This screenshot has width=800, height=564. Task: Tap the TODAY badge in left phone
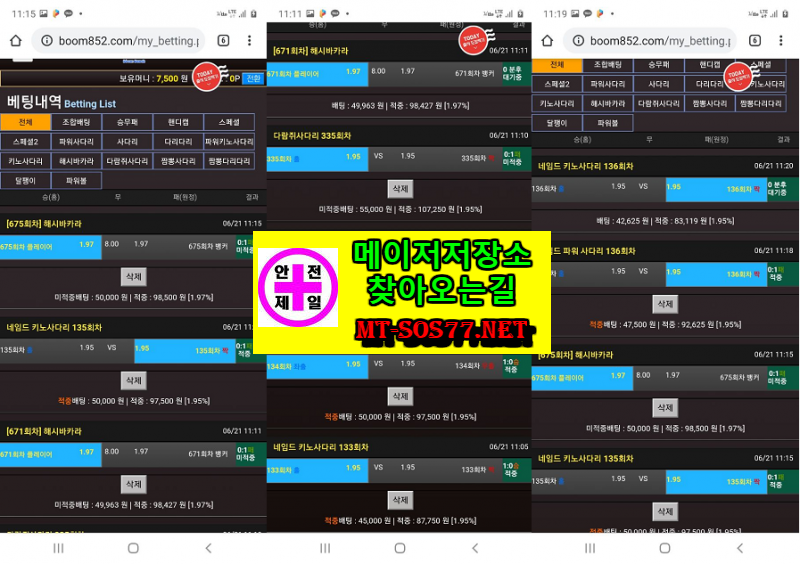[x=207, y=77]
